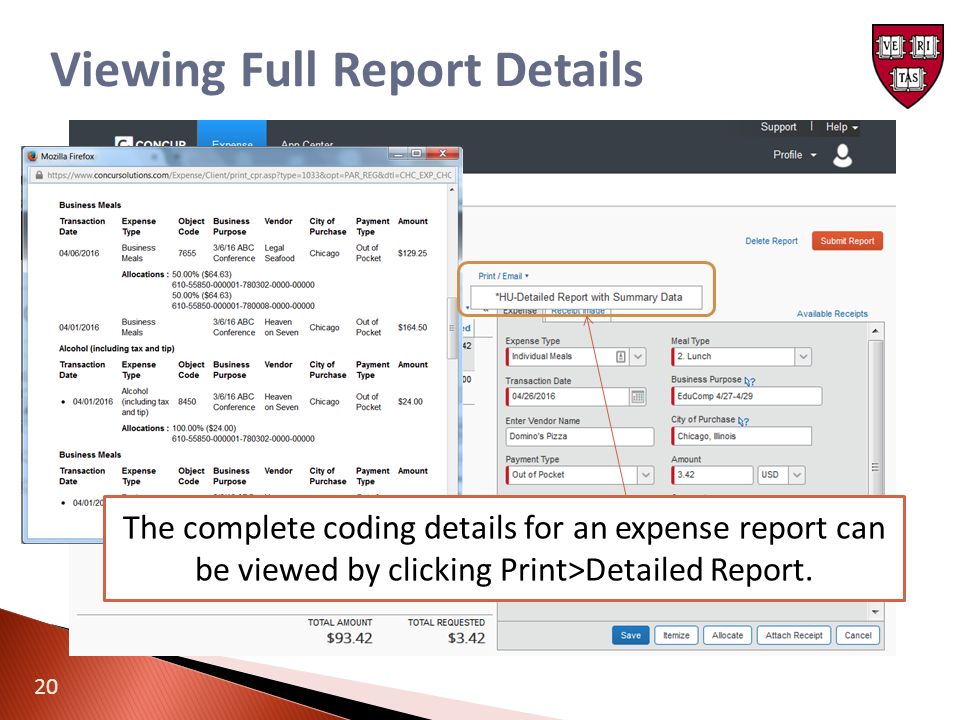The height and width of the screenshot is (720, 960).
Task: Click the Receipt Image tab
Action: pyautogui.click(x=577, y=311)
